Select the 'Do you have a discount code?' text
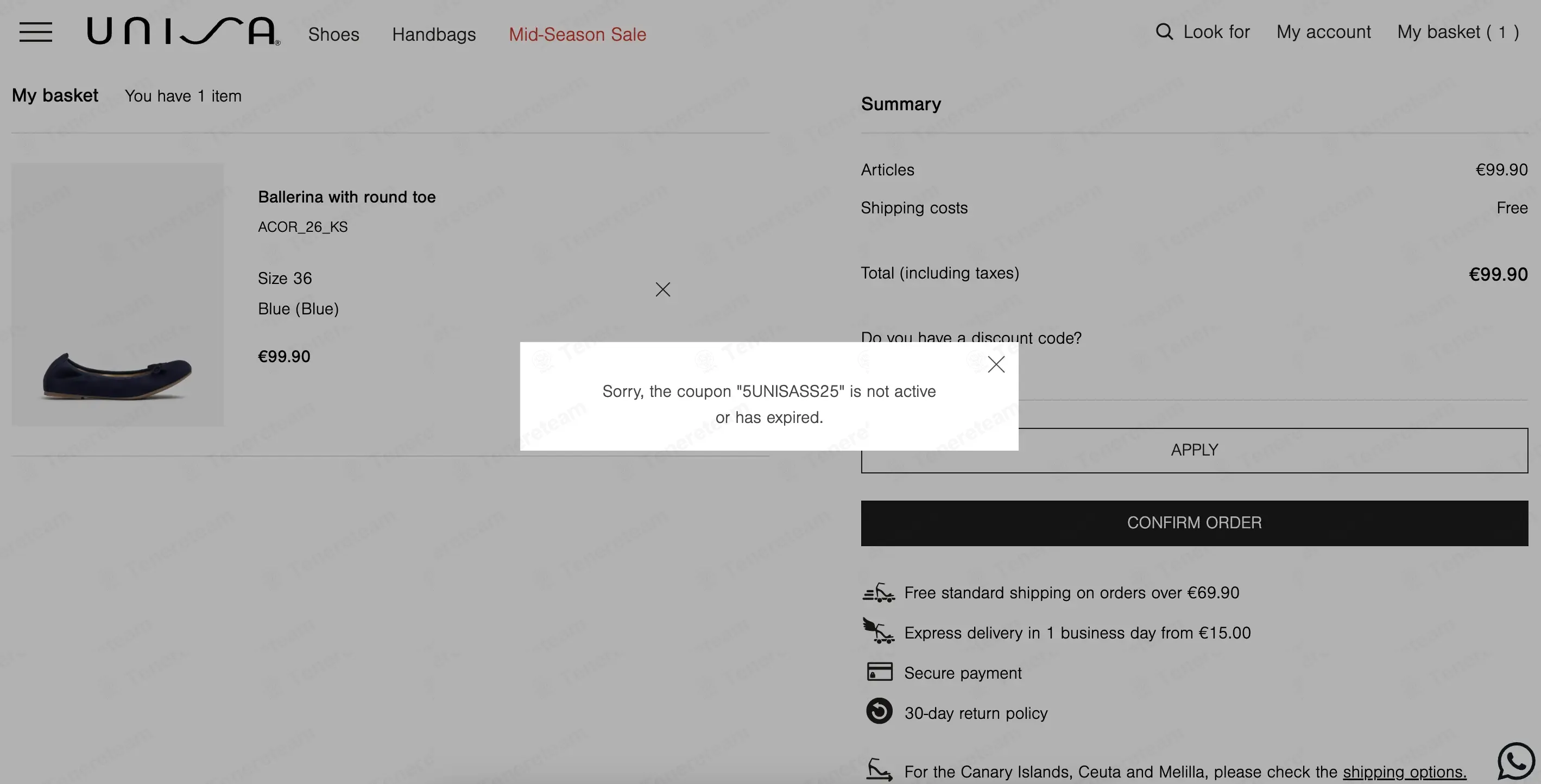The image size is (1541, 784). click(x=971, y=338)
